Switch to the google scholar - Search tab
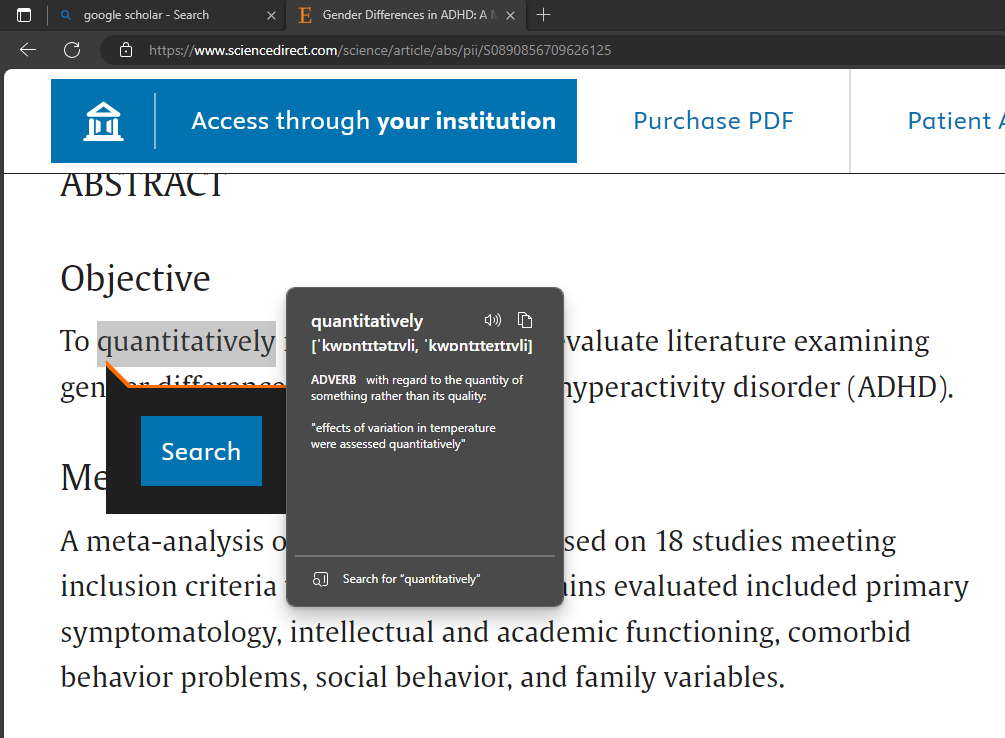The image size is (1005, 738). (167, 15)
